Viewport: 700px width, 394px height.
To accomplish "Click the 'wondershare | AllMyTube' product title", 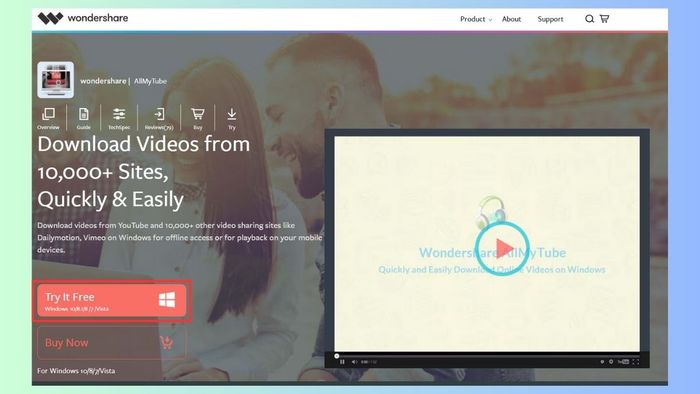I will click(x=123, y=81).
